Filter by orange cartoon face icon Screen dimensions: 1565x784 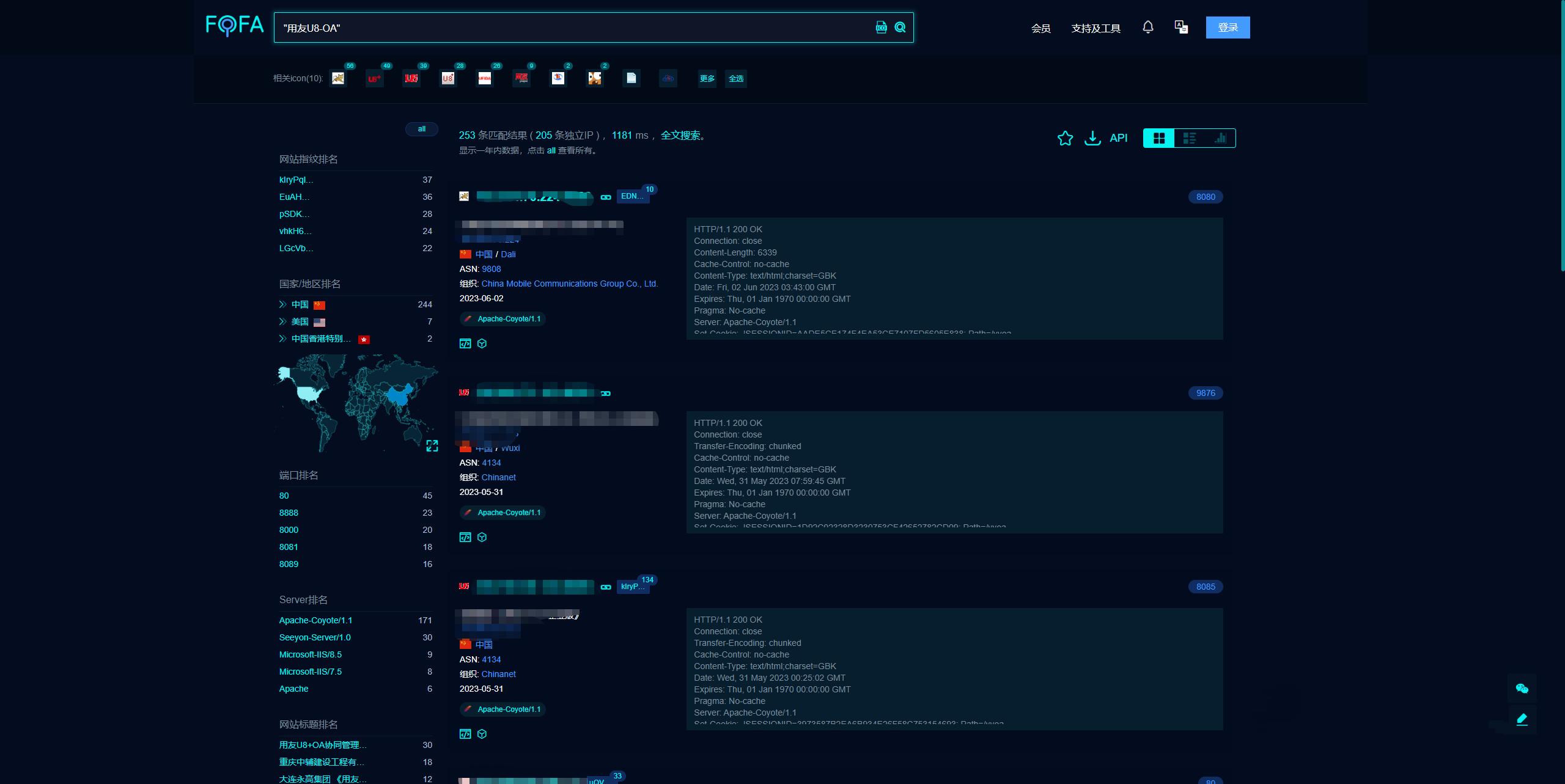(x=595, y=78)
